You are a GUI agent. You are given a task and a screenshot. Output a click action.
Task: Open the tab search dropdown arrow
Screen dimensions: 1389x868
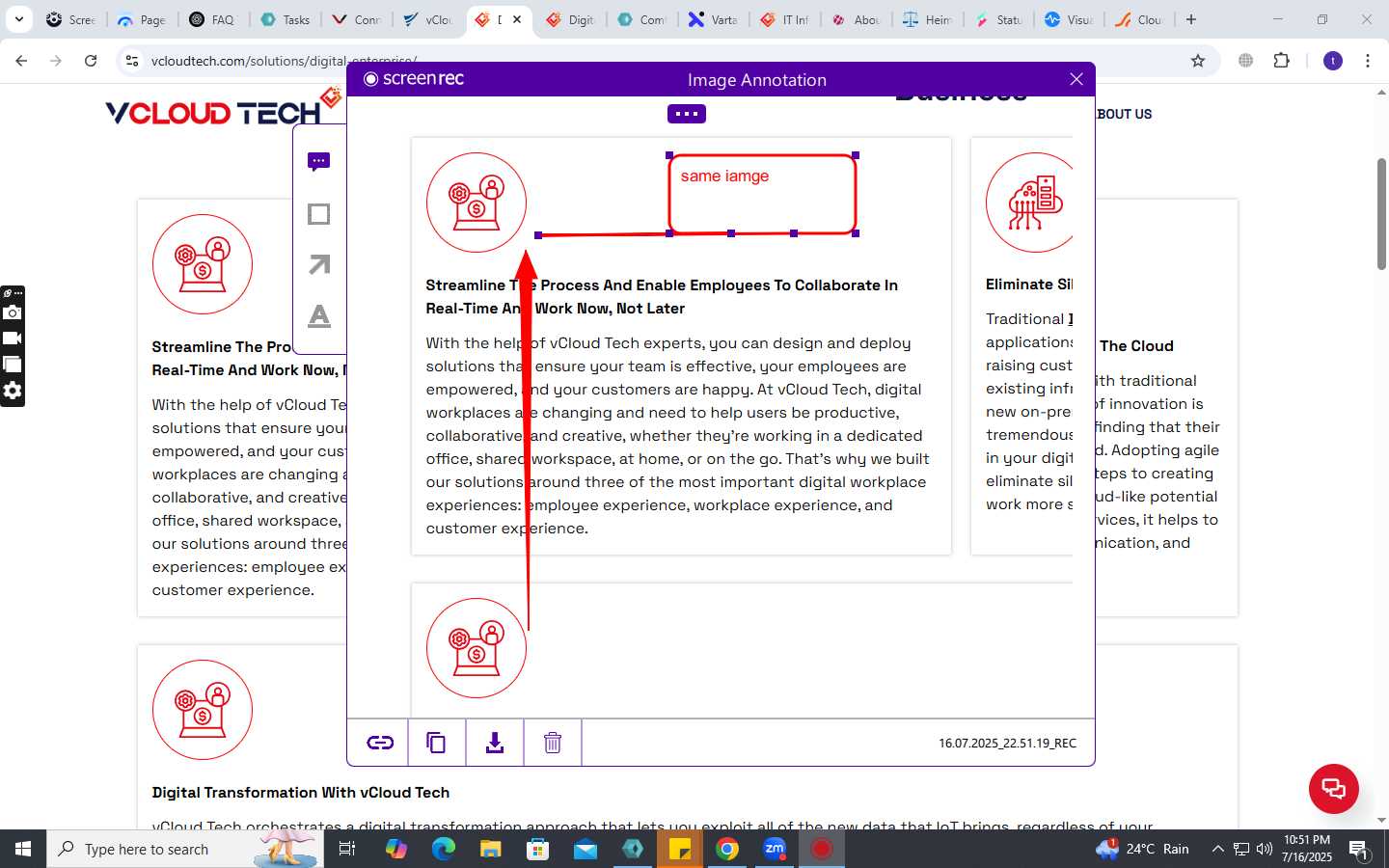click(18, 19)
